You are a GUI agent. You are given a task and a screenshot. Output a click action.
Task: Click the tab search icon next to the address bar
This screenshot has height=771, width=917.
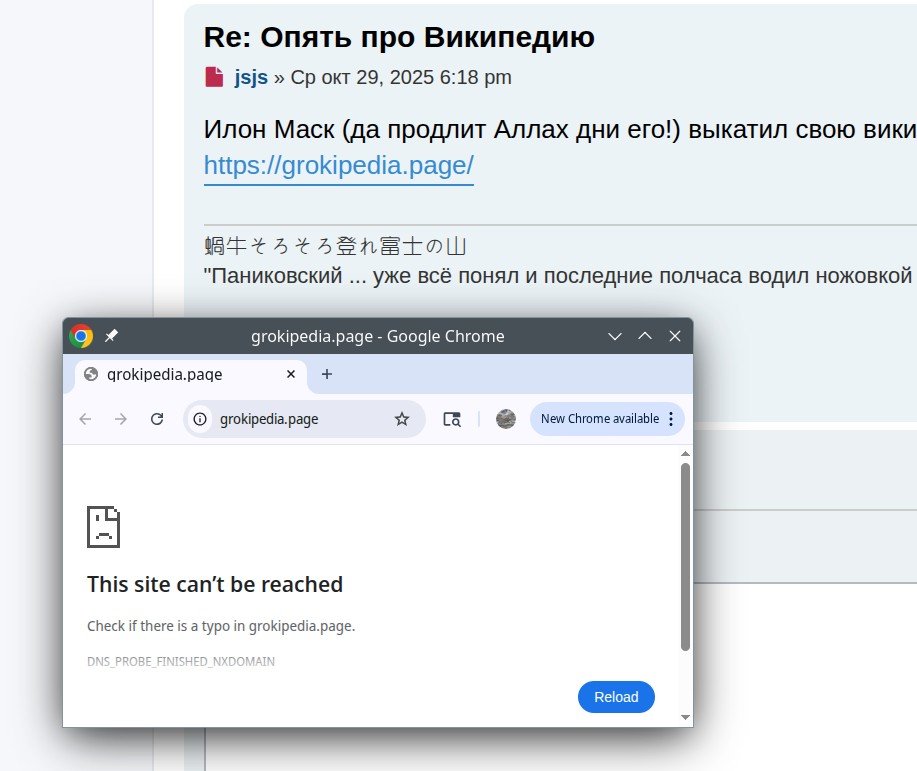(x=452, y=419)
